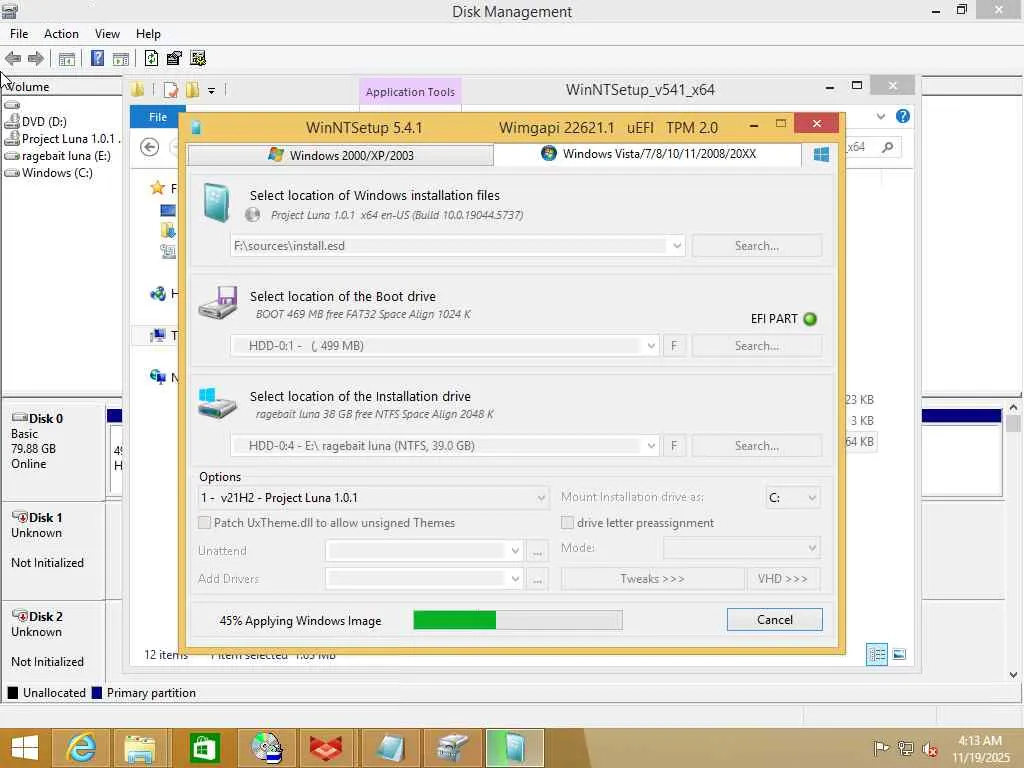The height and width of the screenshot is (768, 1024).
Task: Click the F format button for Boot drive
Action: (x=674, y=346)
